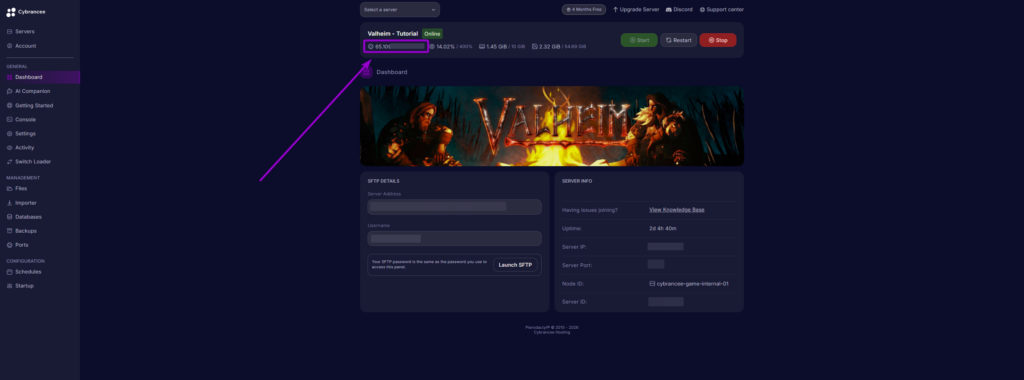Click the memory usage 1.45 GiB stat

[x=502, y=47]
